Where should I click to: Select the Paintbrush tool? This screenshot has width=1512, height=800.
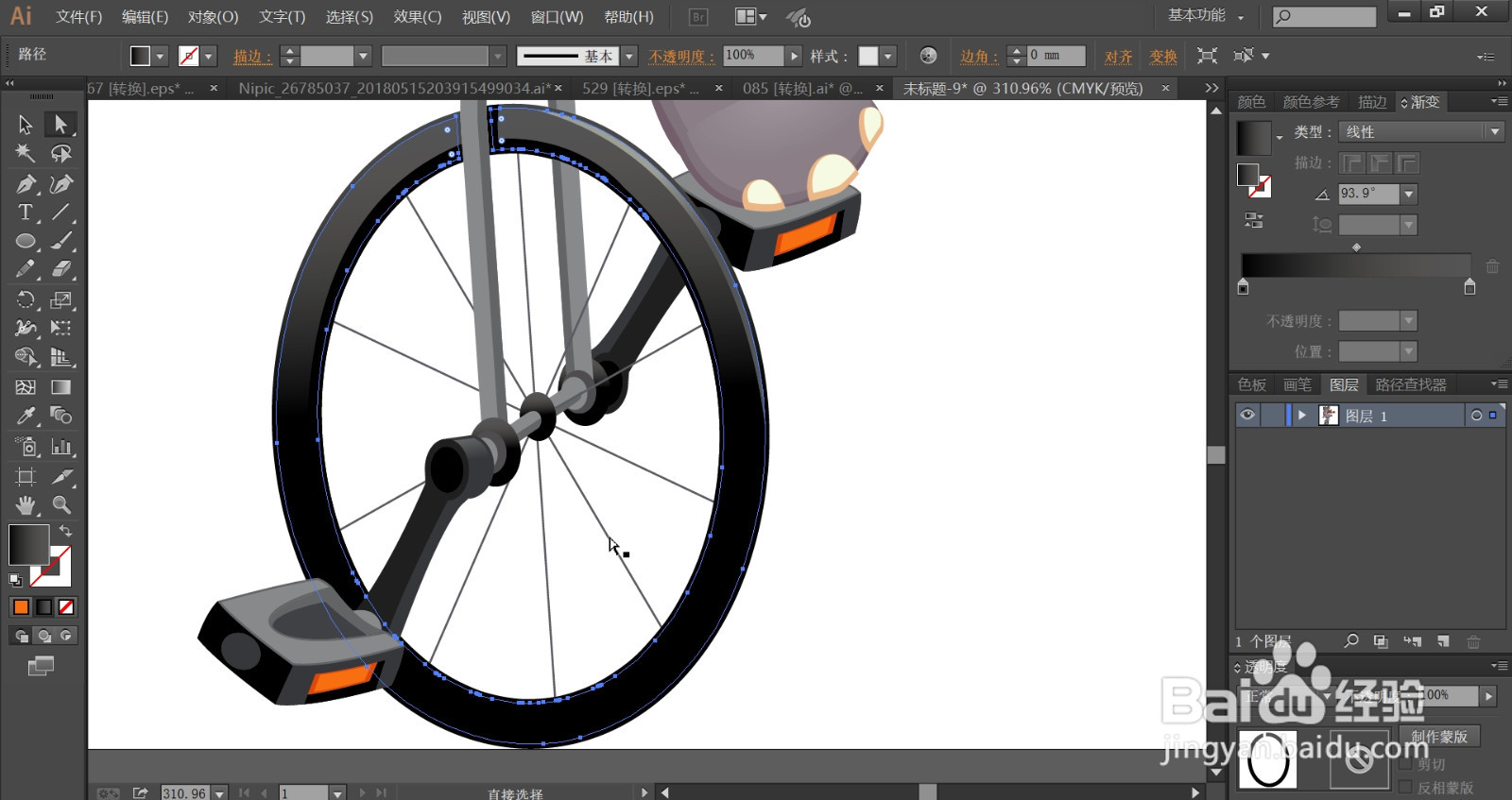(61, 241)
